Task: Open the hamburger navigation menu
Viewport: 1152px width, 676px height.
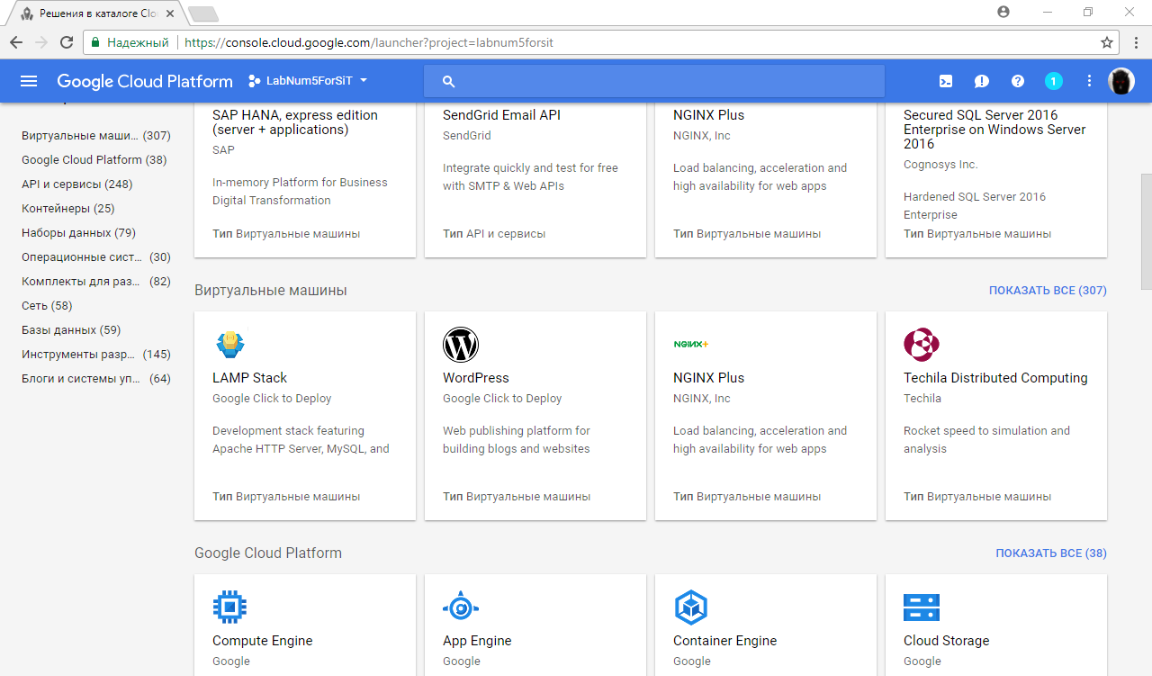Action: coord(29,81)
